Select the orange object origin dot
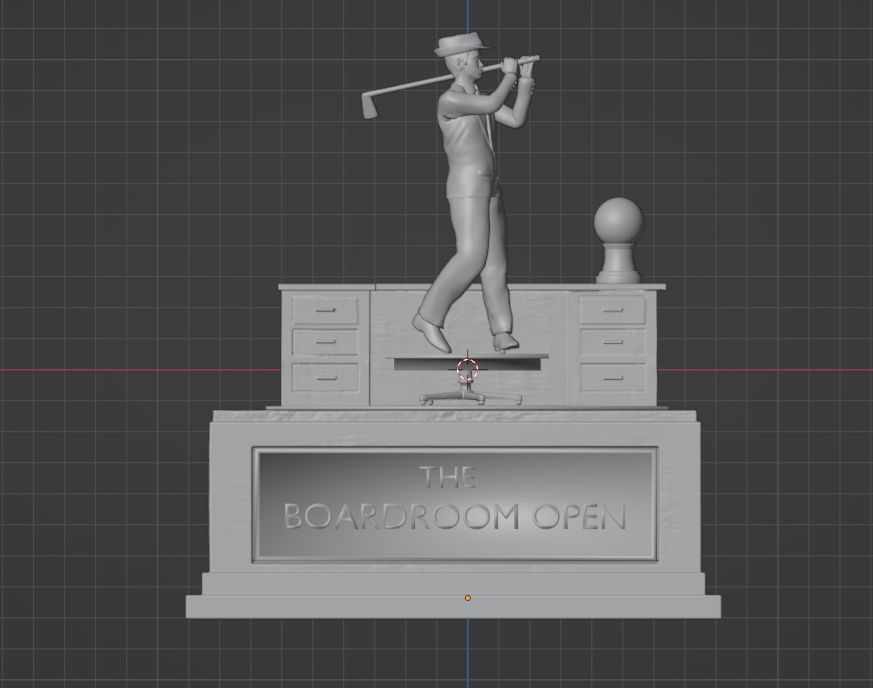Image resolution: width=873 pixels, height=688 pixels. pyautogui.click(x=467, y=598)
